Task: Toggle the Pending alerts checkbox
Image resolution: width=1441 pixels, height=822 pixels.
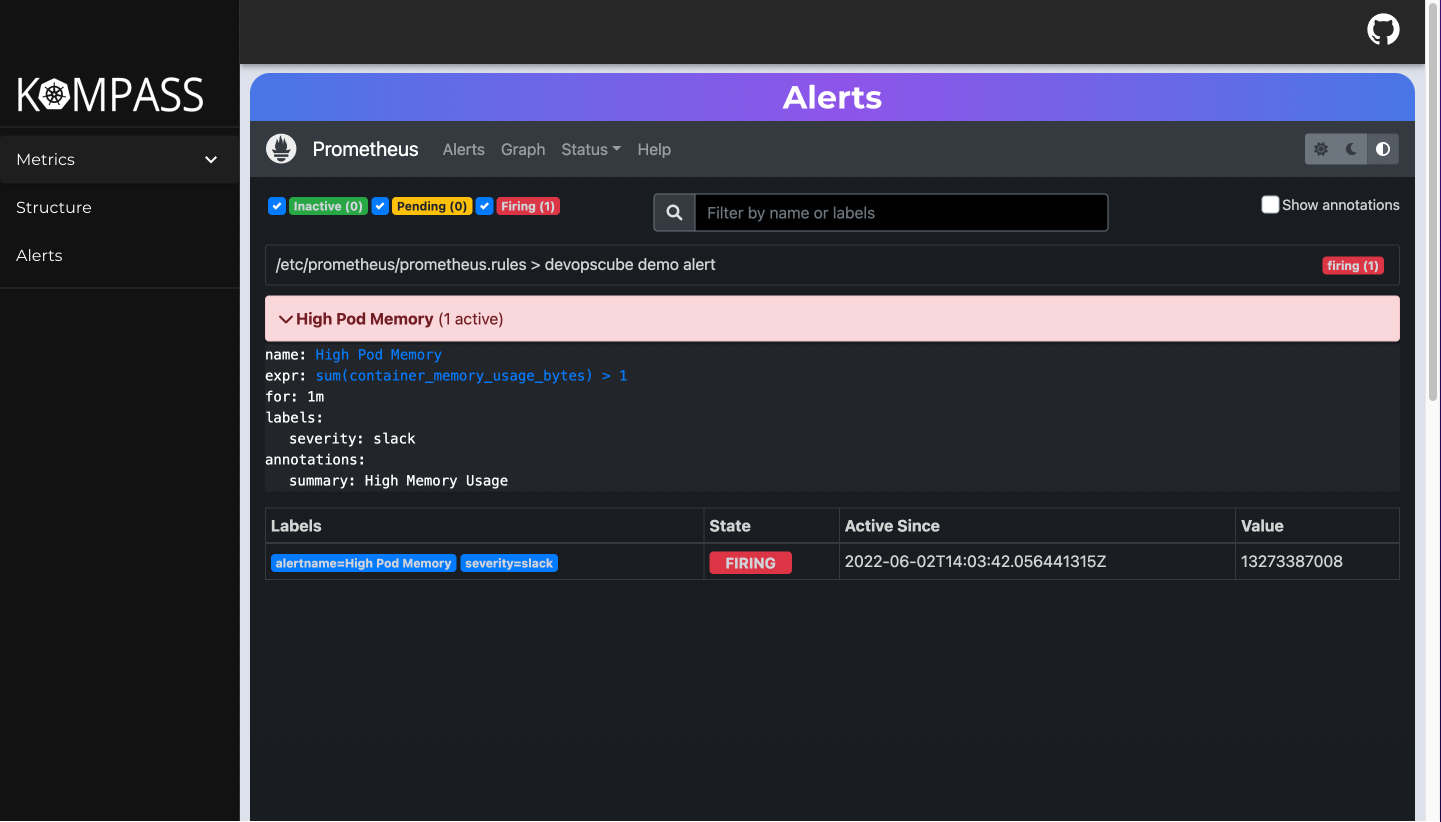Action: 380,206
